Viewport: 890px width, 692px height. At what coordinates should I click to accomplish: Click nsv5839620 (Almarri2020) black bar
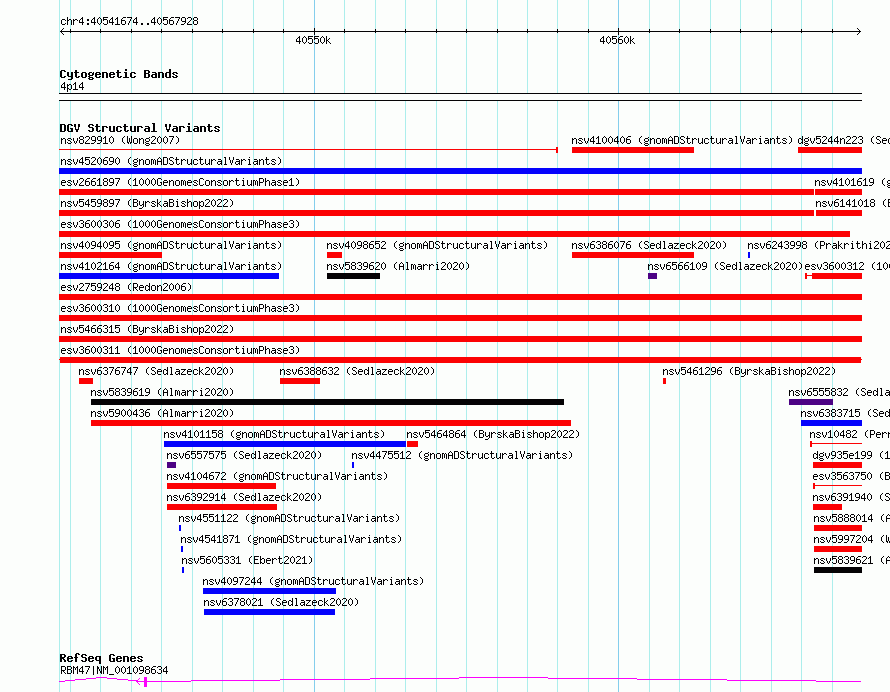[x=353, y=276]
